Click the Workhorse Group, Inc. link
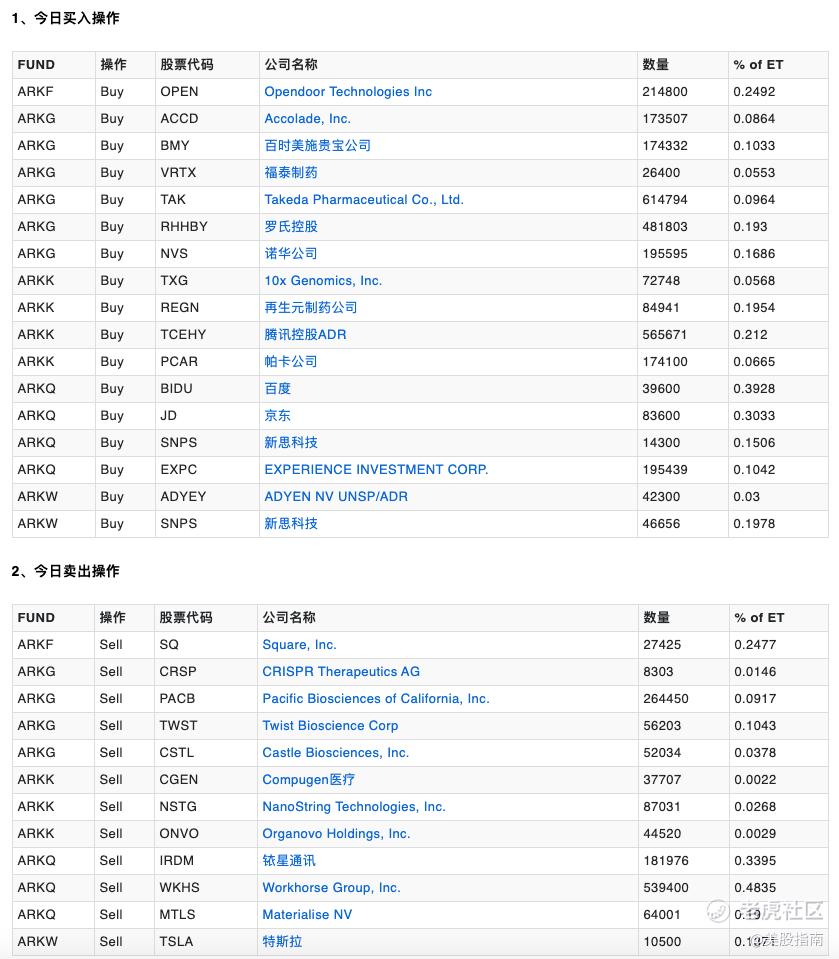This screenshot has width=839, height=959. coord(331,887)
